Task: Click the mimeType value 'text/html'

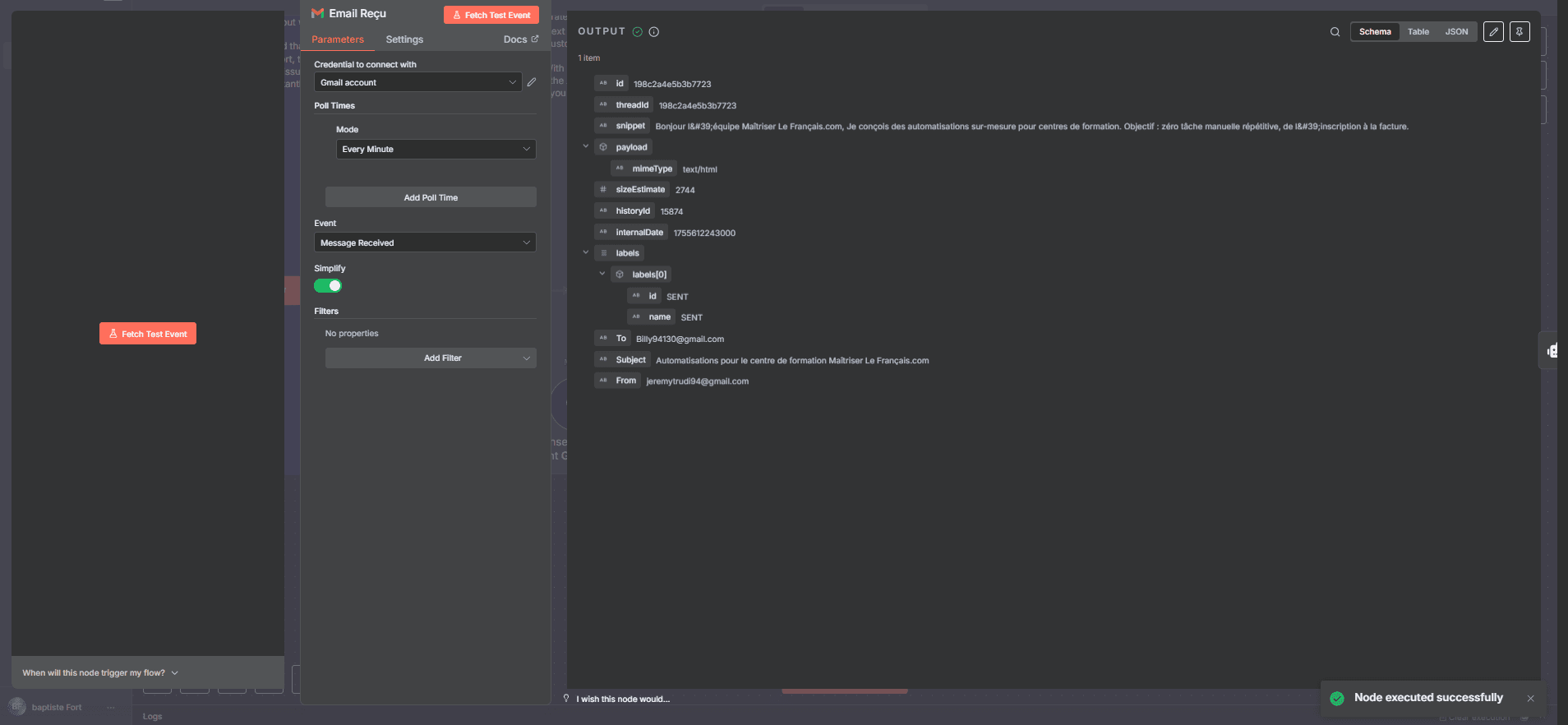Action: (700, 169)
